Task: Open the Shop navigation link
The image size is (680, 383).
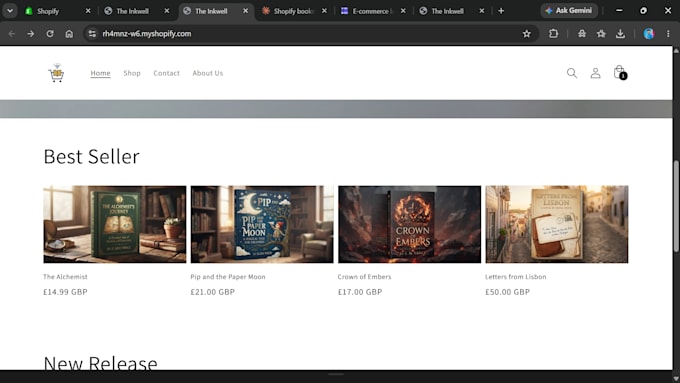Action: [x=132, y=73]
